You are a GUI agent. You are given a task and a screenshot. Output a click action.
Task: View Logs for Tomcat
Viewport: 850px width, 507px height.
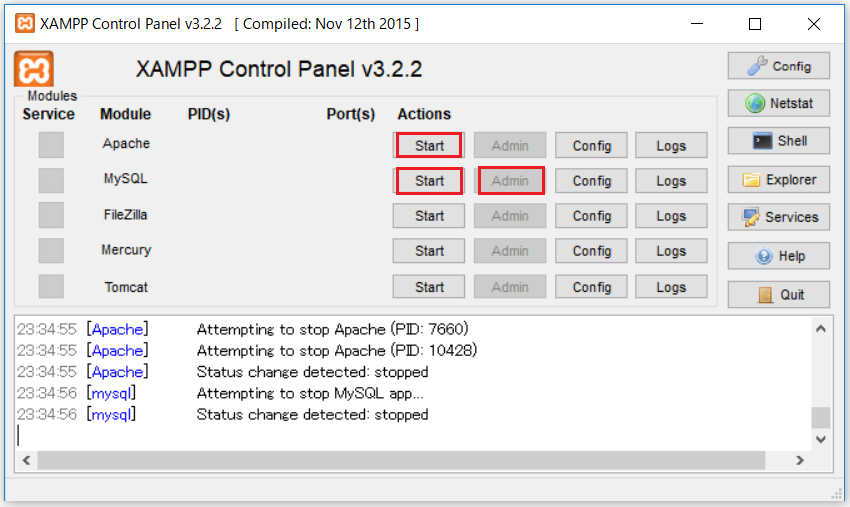click(671, 287)
